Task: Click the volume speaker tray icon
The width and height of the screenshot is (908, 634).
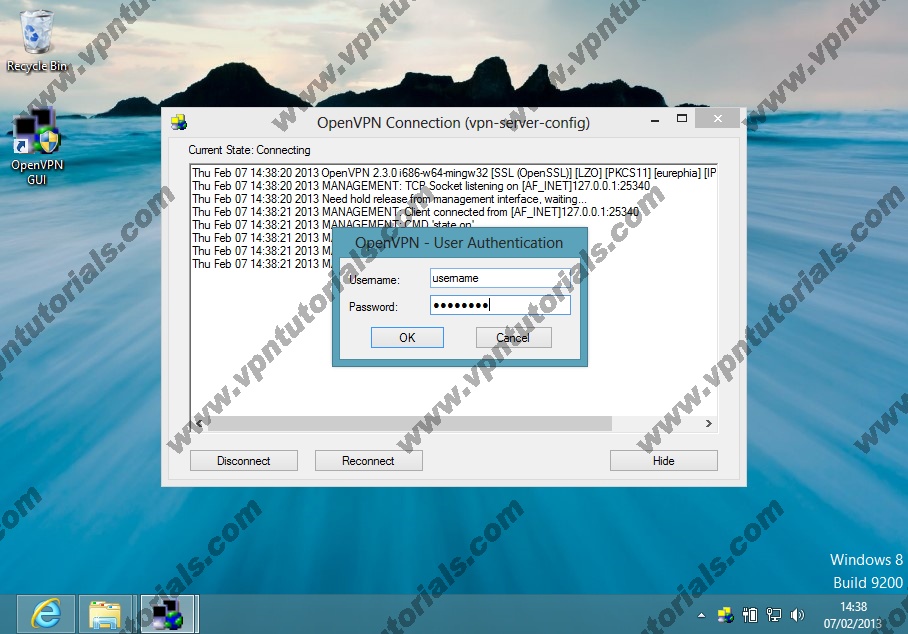Action: pos(797,615)
